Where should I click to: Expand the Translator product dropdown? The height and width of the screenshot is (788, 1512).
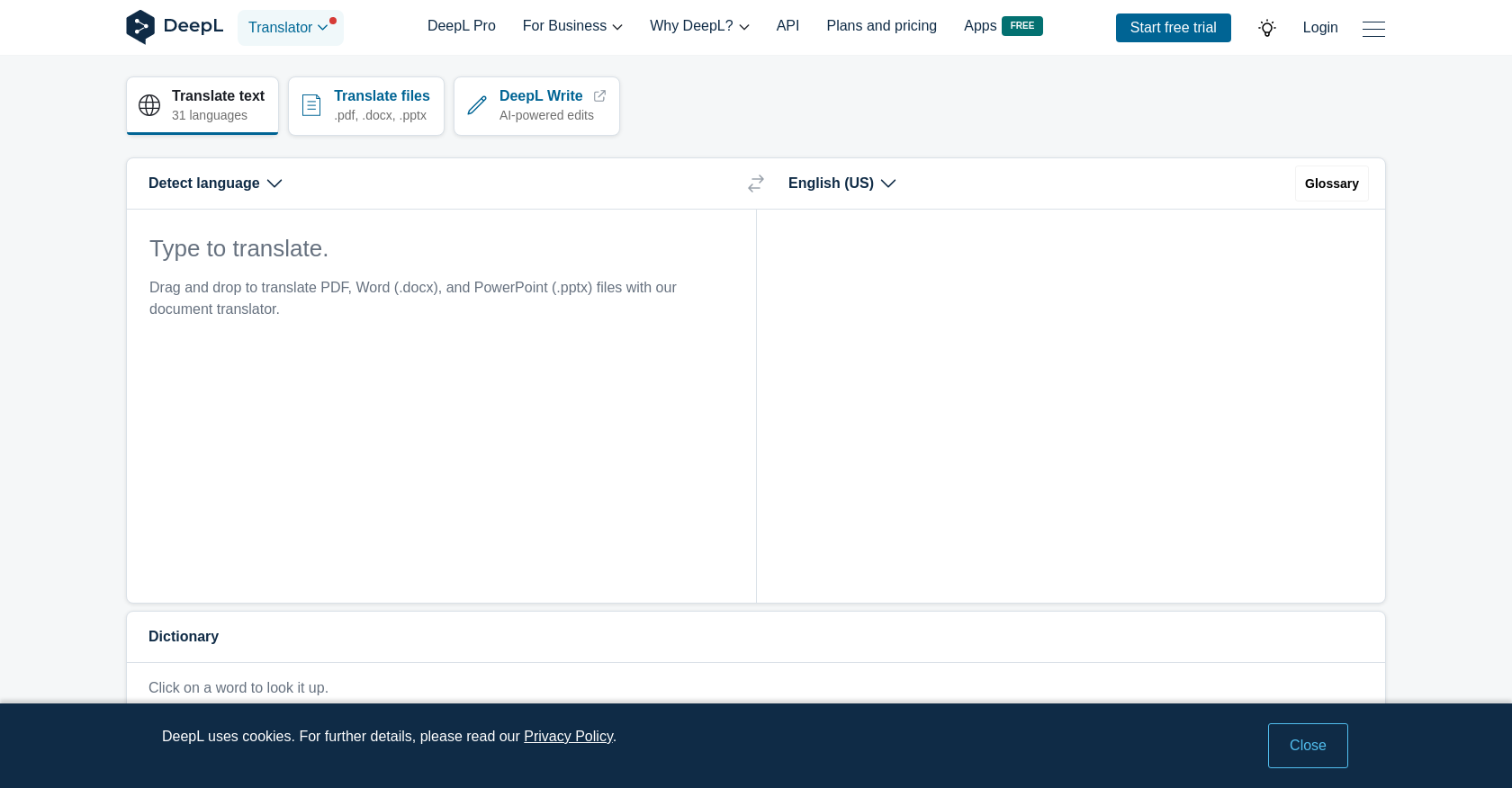pos(290,28)
